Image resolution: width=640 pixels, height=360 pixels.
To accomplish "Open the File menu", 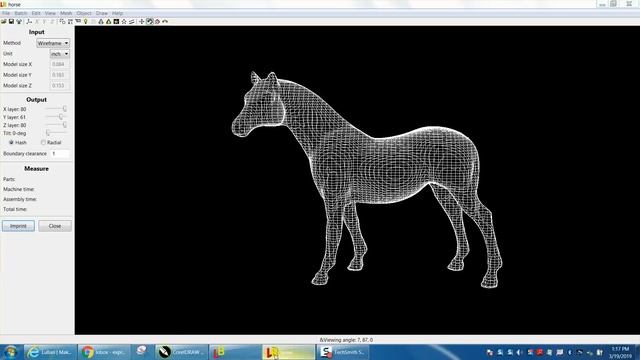I will click(x=6, y=13).
